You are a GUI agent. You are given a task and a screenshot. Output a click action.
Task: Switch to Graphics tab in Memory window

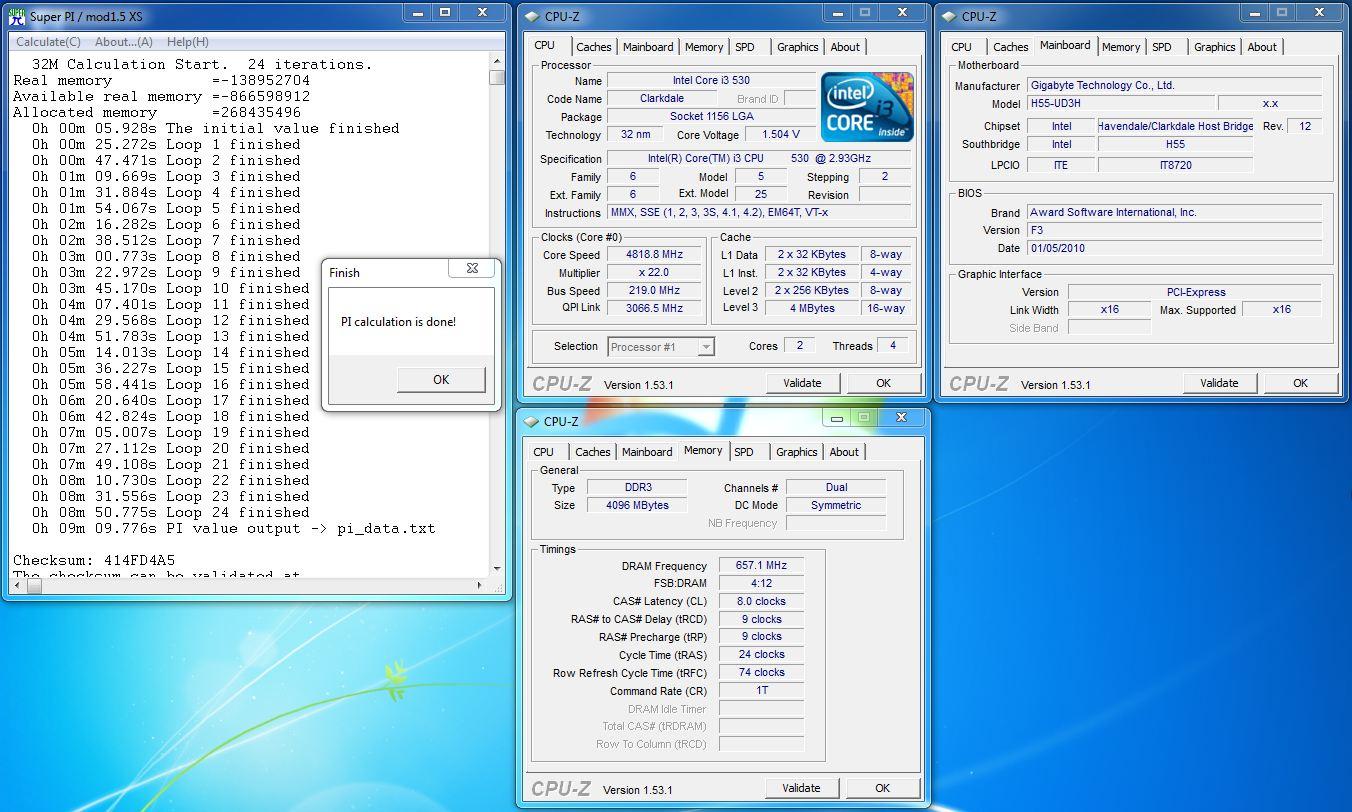click(x=797, y=452)
